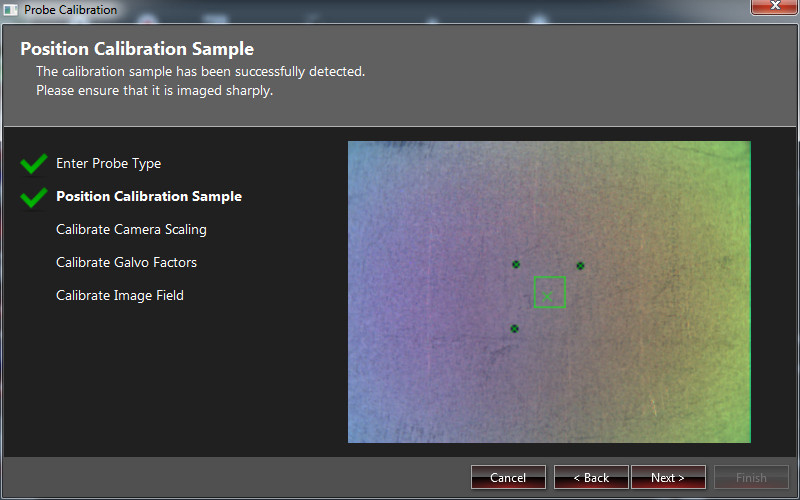
Task: Click the green checkmark beside Enter Probe Type
Action: (34, 164)
